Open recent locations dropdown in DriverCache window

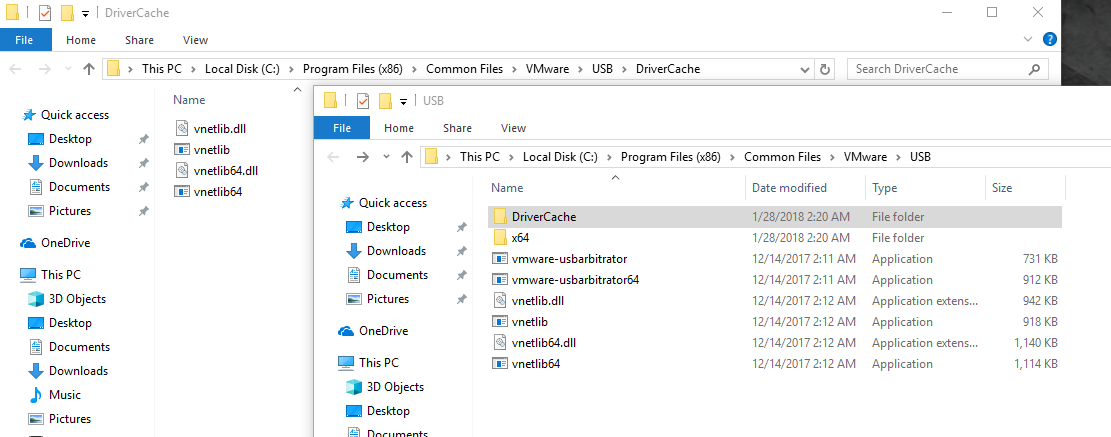68,69
